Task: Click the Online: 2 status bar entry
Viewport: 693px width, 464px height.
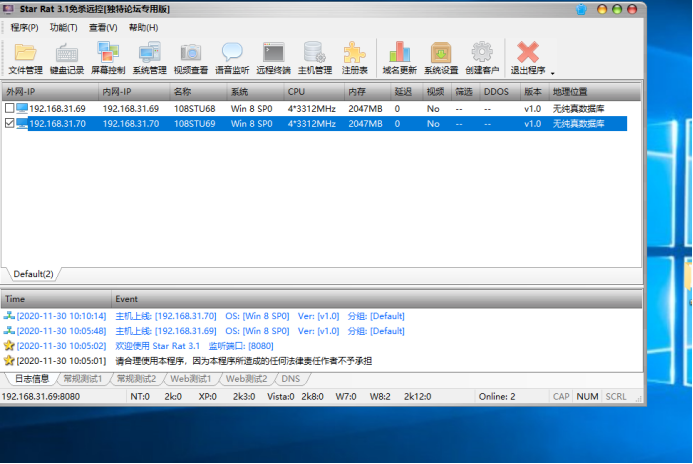Action: click(x=497, y=396)
